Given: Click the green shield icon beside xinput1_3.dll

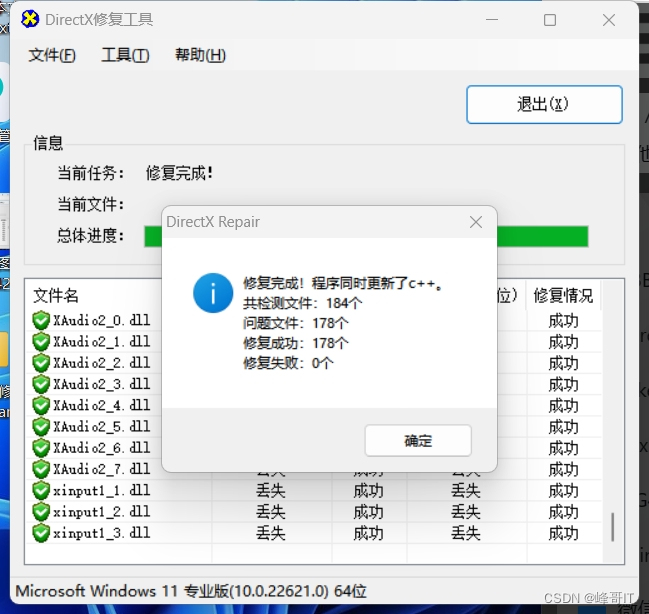Looking at the screenshot, I should (x=41, y=533).
